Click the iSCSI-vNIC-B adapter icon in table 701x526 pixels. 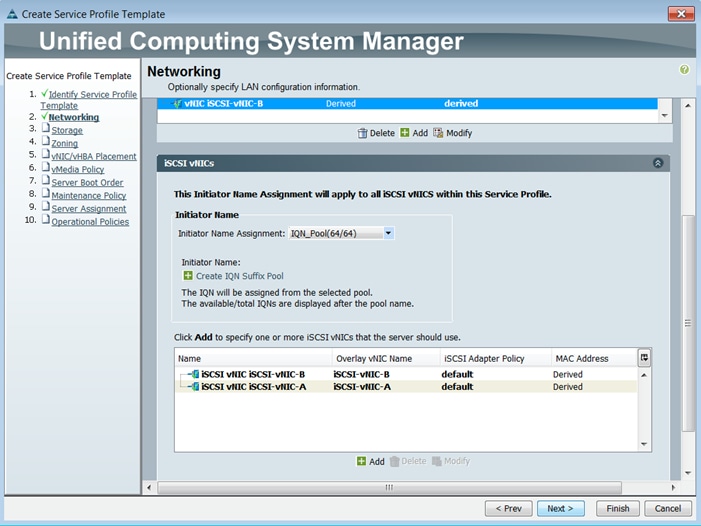tap(194, 374)
